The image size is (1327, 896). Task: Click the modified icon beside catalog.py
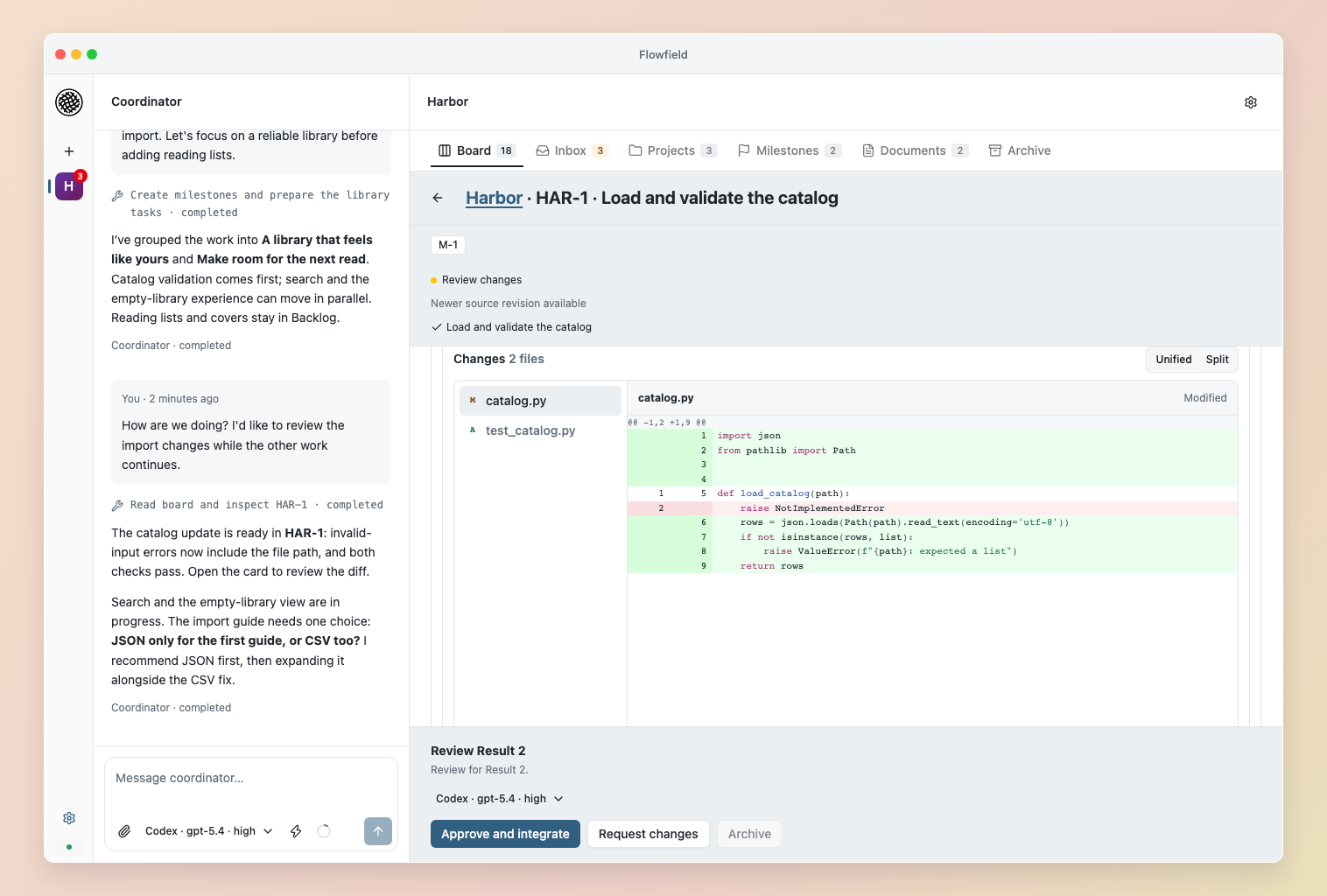point(473,401)
